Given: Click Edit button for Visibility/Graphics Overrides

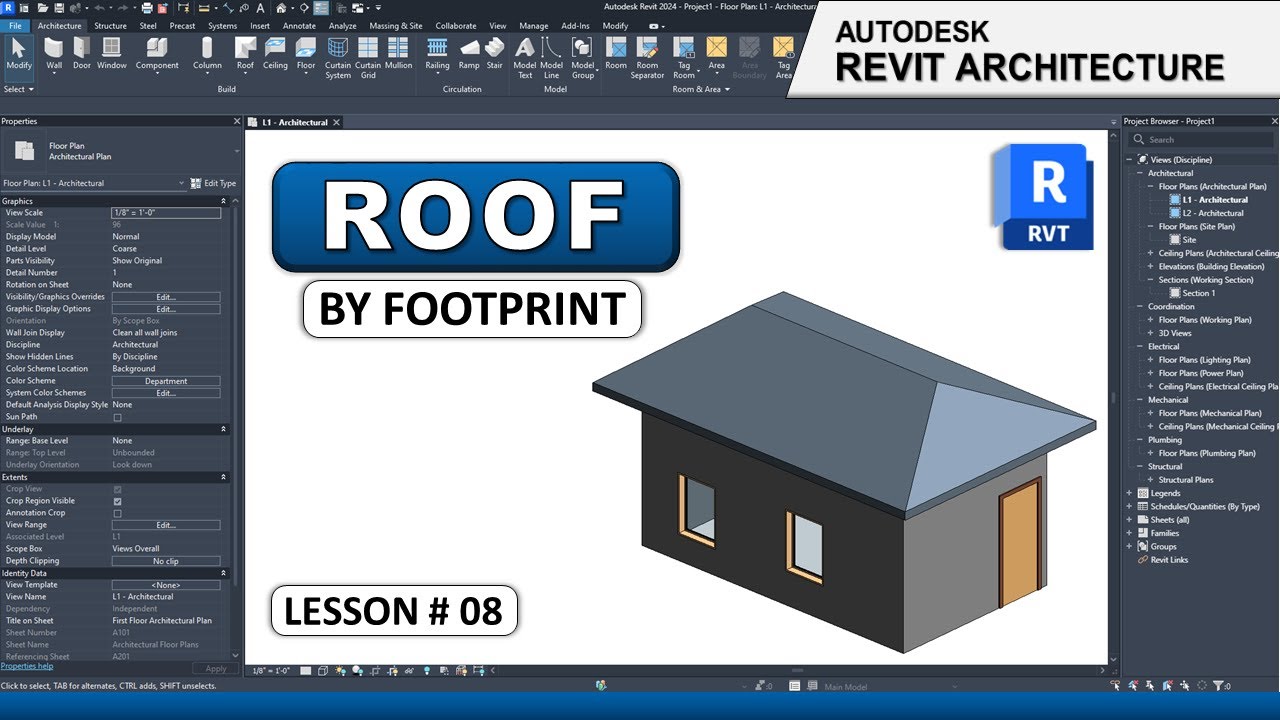Looking at the screenshot, I should click(x=166, y=297).
